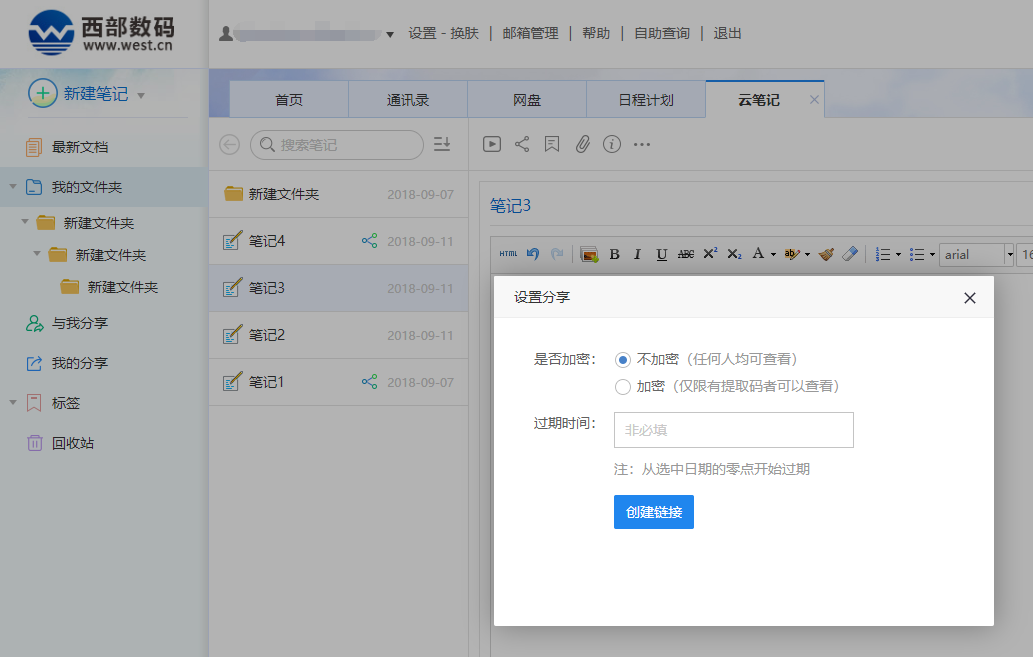Click the sort order icon beside search
Image resolution: width=1033 pixels, height=657 pixels.
442,145
